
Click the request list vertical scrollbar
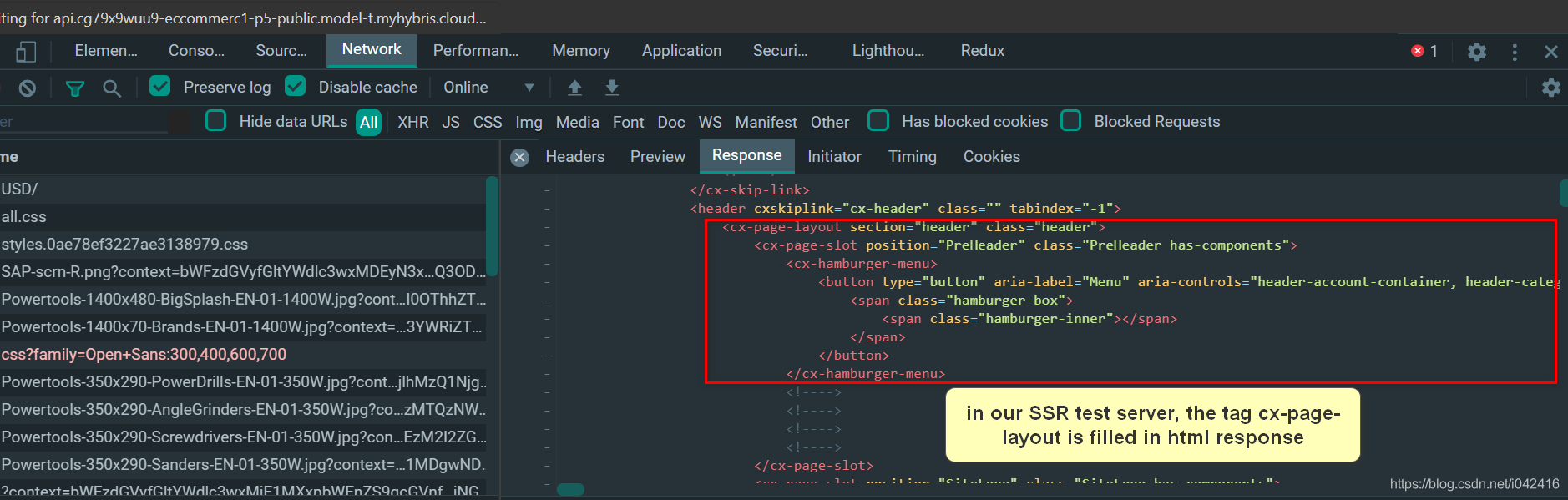(493, 226)
